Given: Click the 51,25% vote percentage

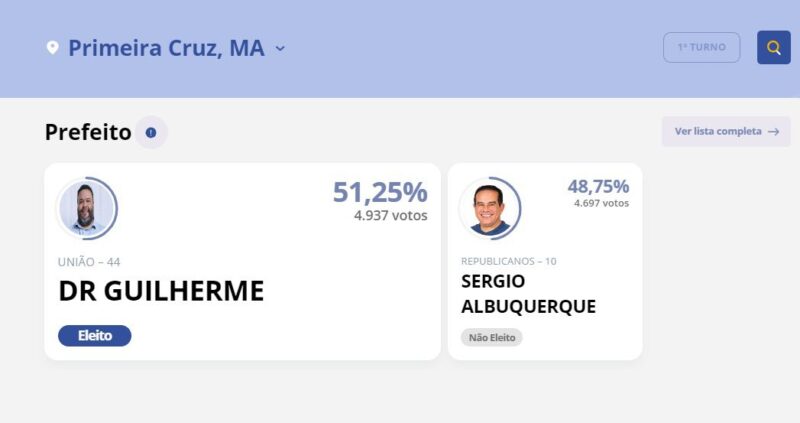Looking at the screenshot, I should [380, 192].
